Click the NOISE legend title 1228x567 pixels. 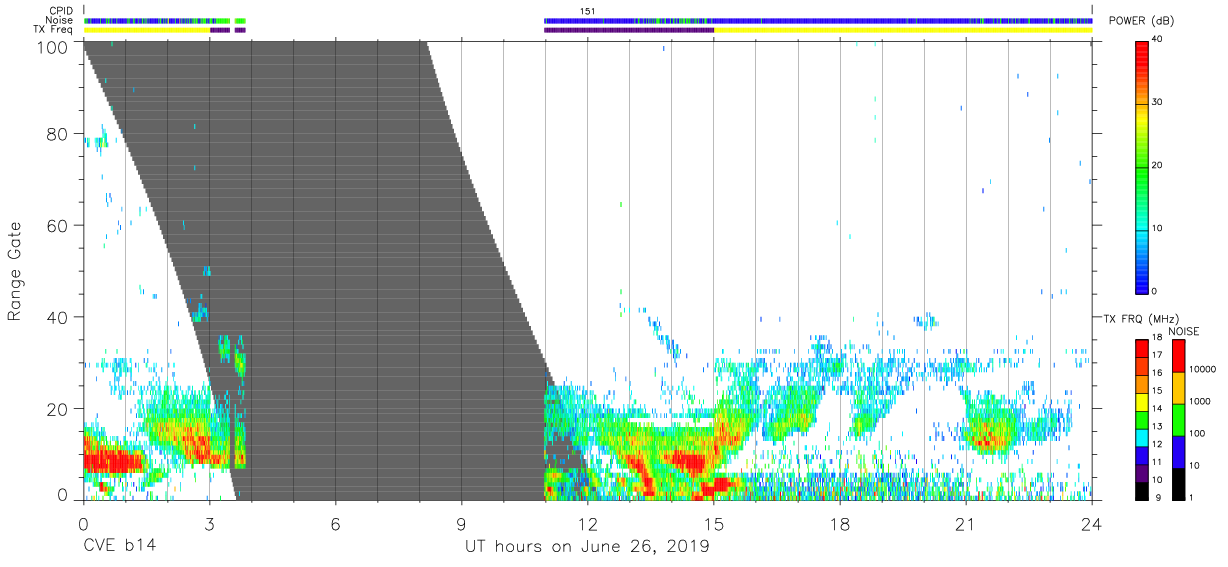(1184, 331)
